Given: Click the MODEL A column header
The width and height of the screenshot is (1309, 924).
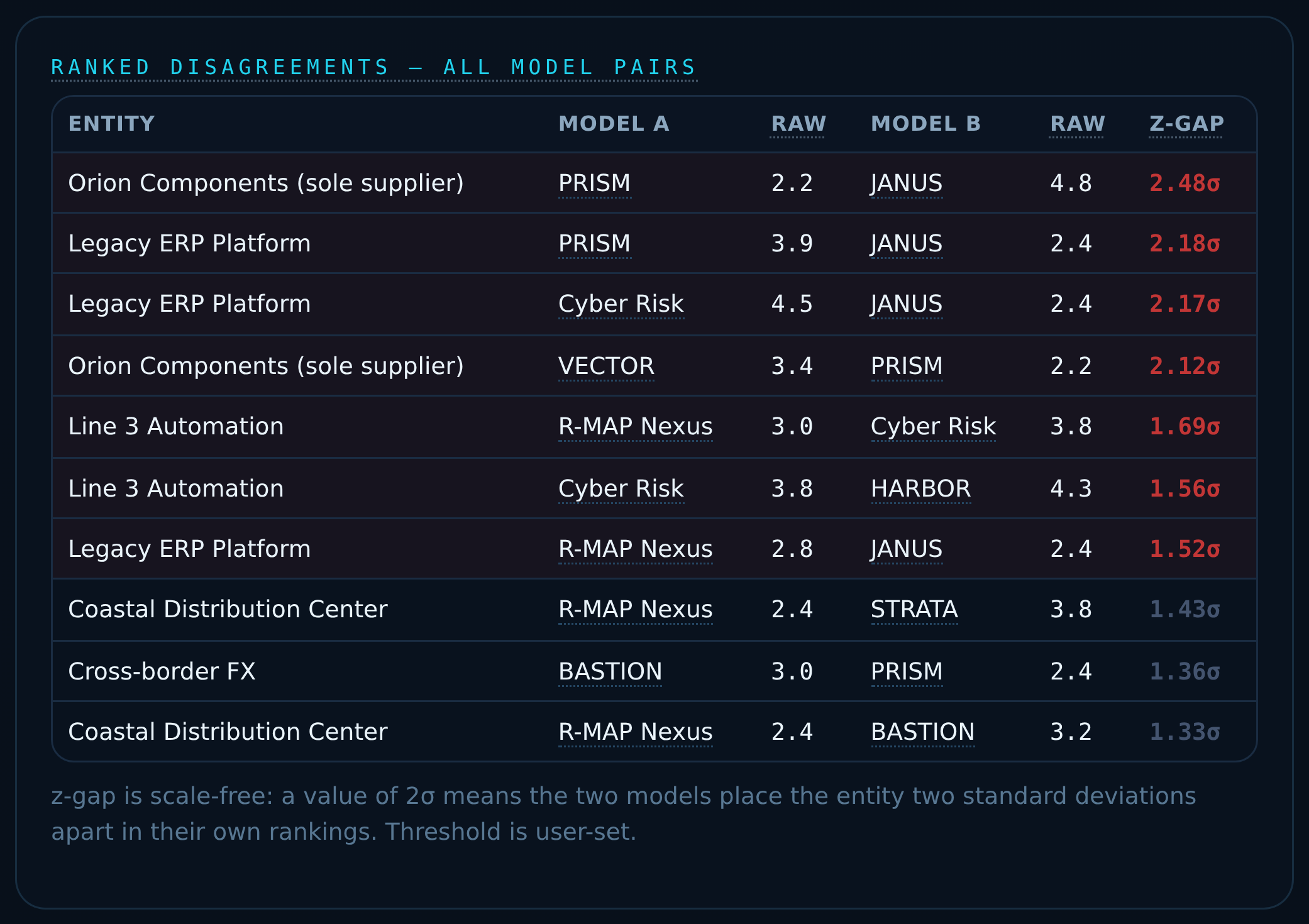Looking at the screenshot, I should coord(614,124).
